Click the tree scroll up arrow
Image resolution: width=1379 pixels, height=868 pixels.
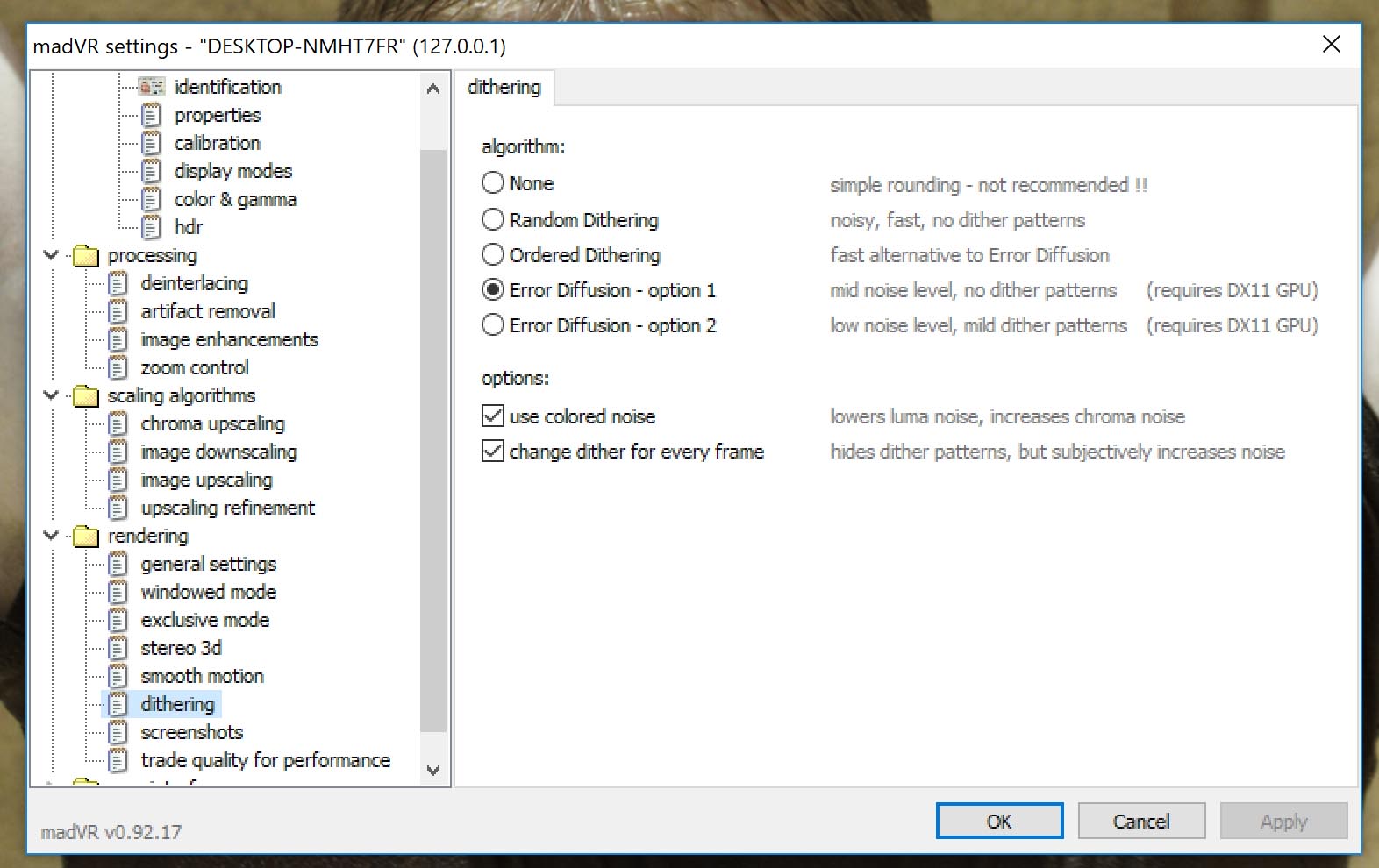pos(432,89)
